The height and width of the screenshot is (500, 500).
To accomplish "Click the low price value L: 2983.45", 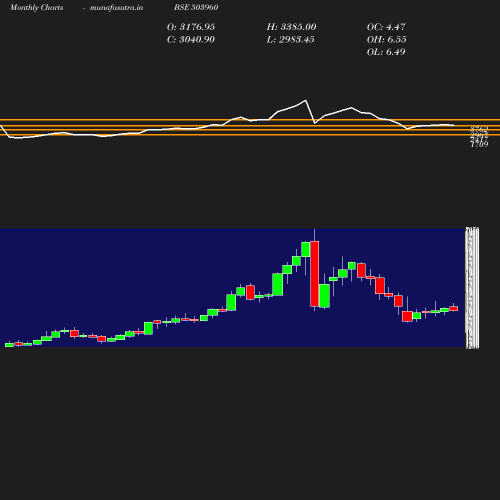I will pyautogui.click(x=290, y=39).
